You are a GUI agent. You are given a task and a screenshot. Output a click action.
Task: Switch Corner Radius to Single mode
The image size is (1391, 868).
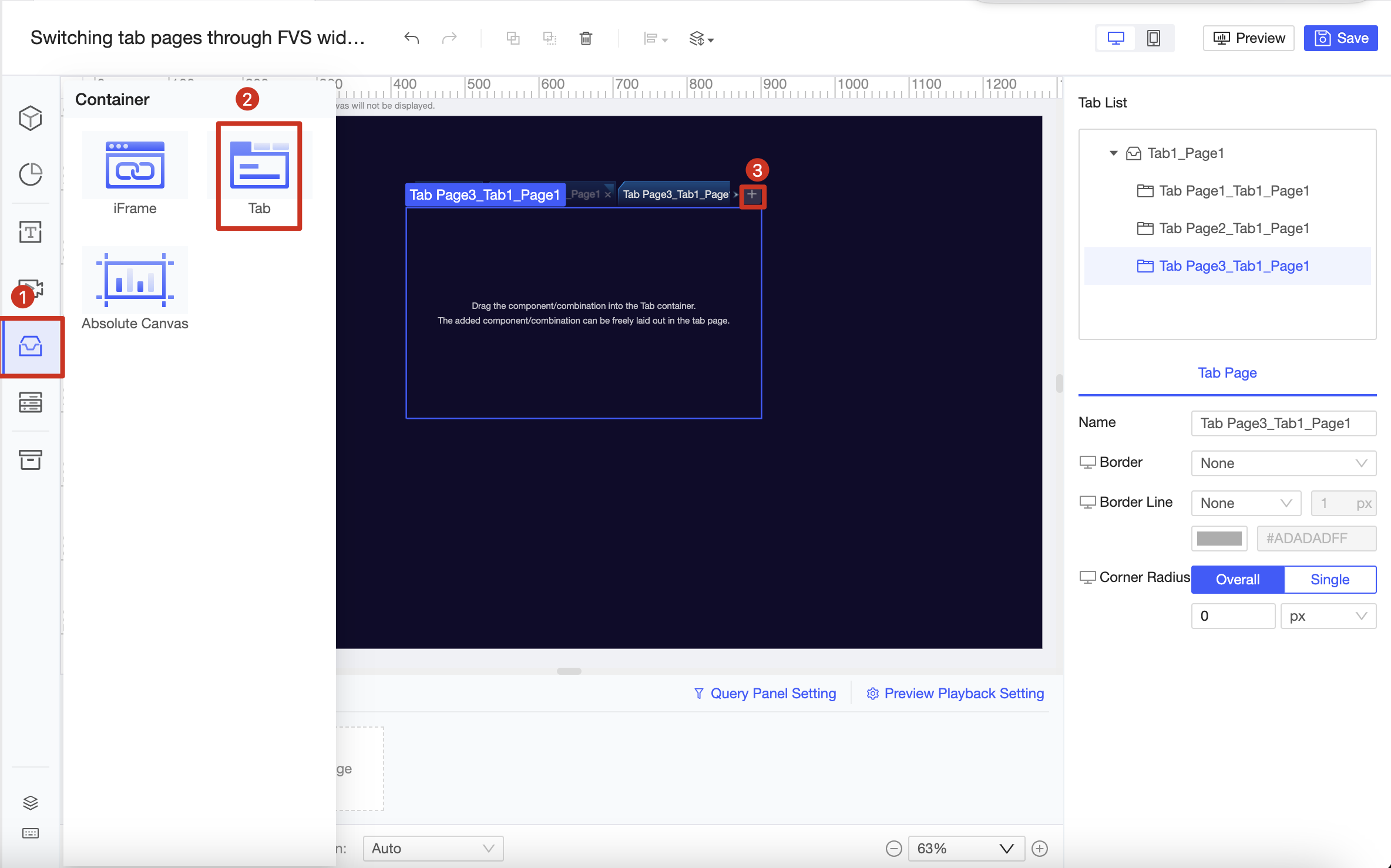pyautogui.click(x=1329, y=579)
